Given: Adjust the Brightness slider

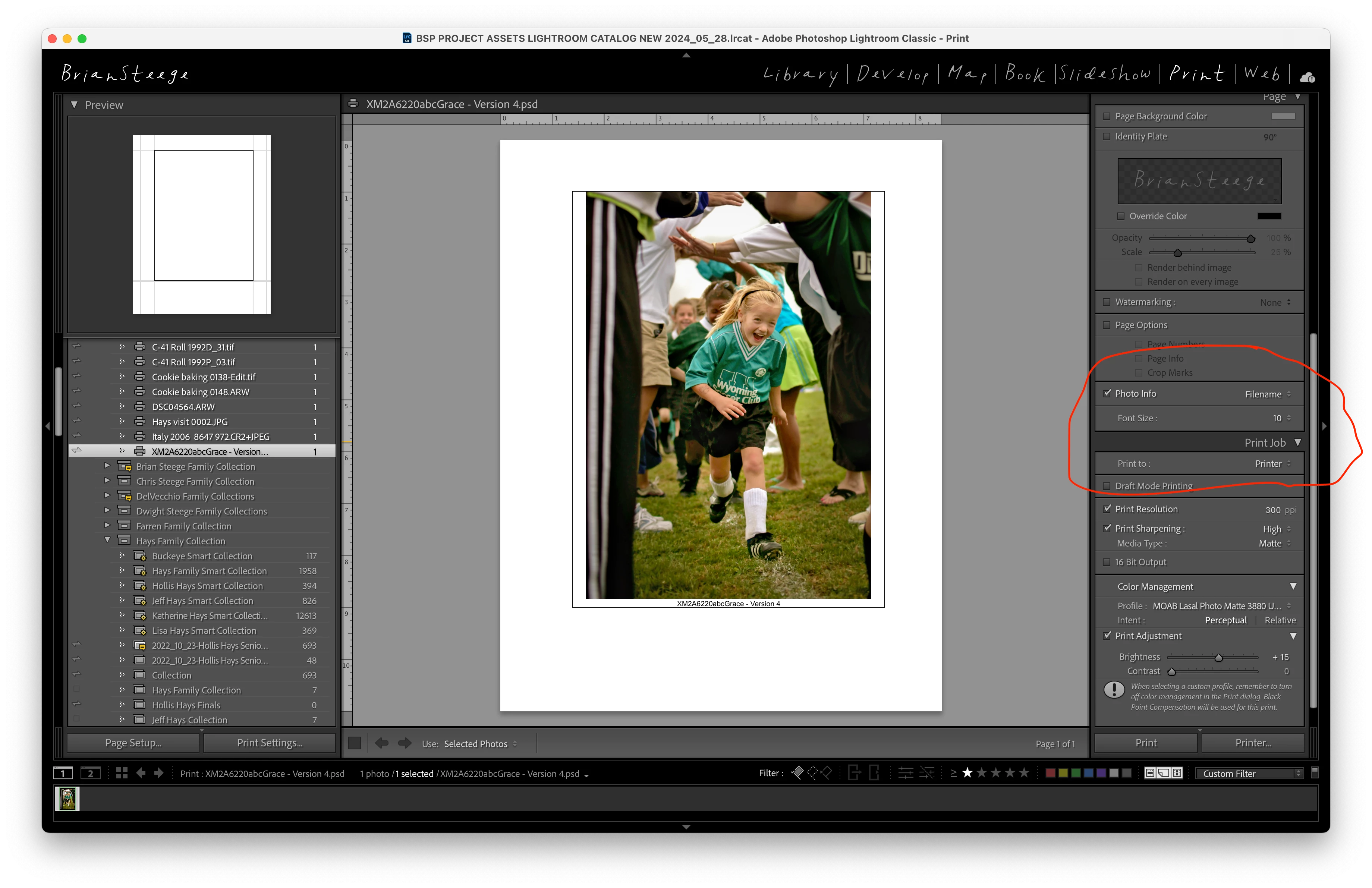Looking at the screenshot, I should coord(1218,658).
